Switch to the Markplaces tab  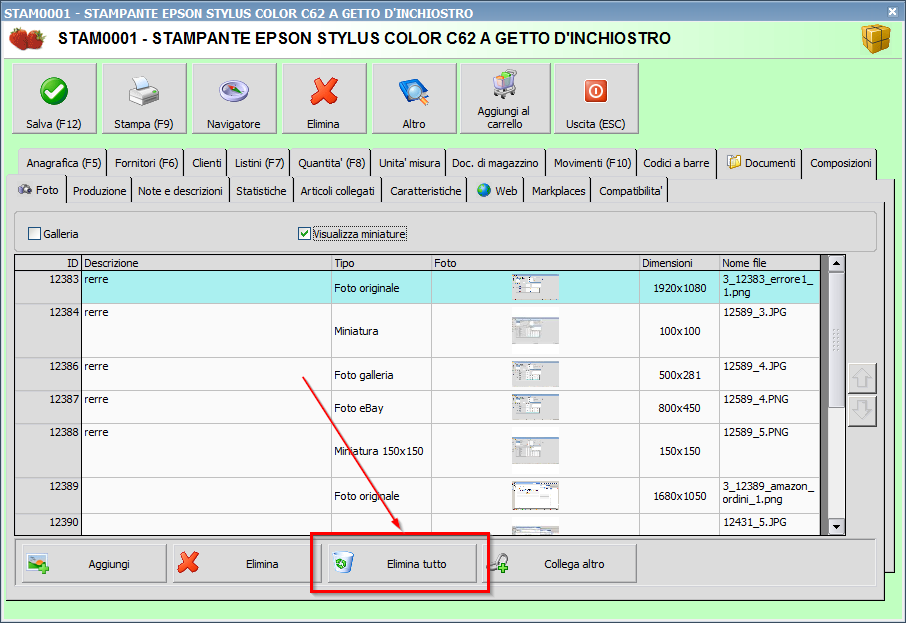(x=558, y=191)
